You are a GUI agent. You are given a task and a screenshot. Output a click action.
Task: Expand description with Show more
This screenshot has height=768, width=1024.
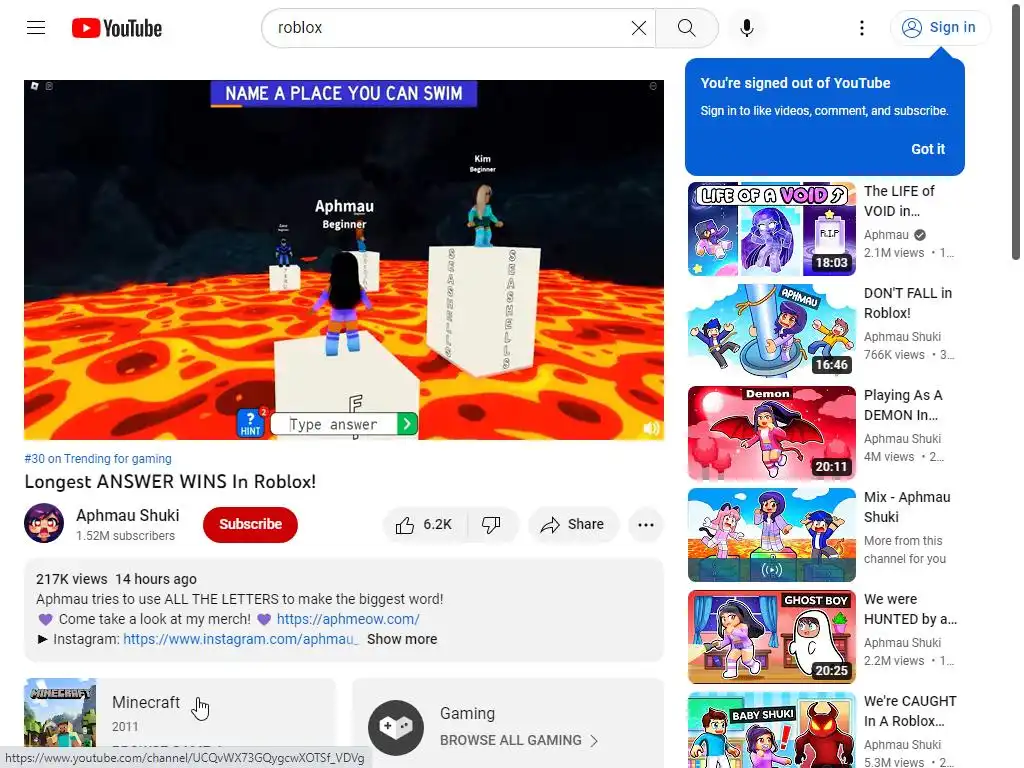[x=402, y=639]
